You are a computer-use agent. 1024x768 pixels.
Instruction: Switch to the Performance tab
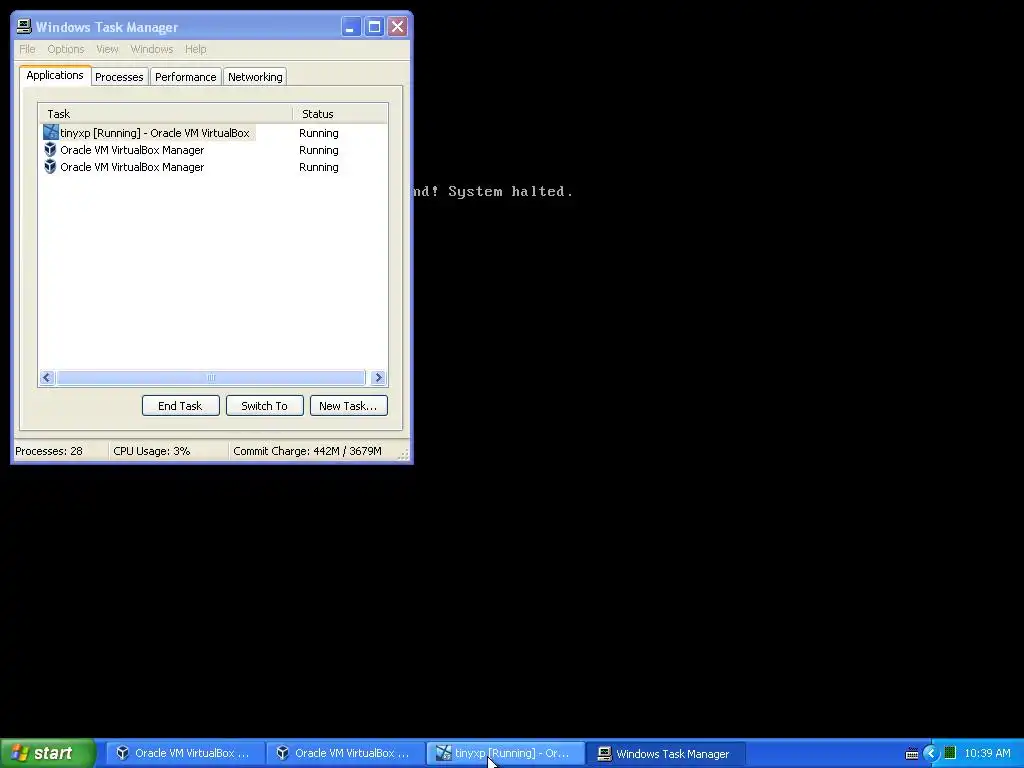[x=185, y=77]
